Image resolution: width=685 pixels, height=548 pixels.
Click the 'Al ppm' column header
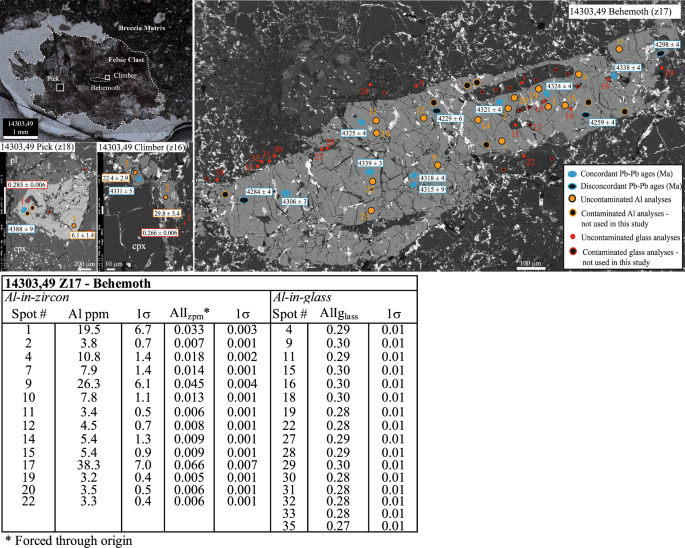pyautogui.click(x=88, y=314)
